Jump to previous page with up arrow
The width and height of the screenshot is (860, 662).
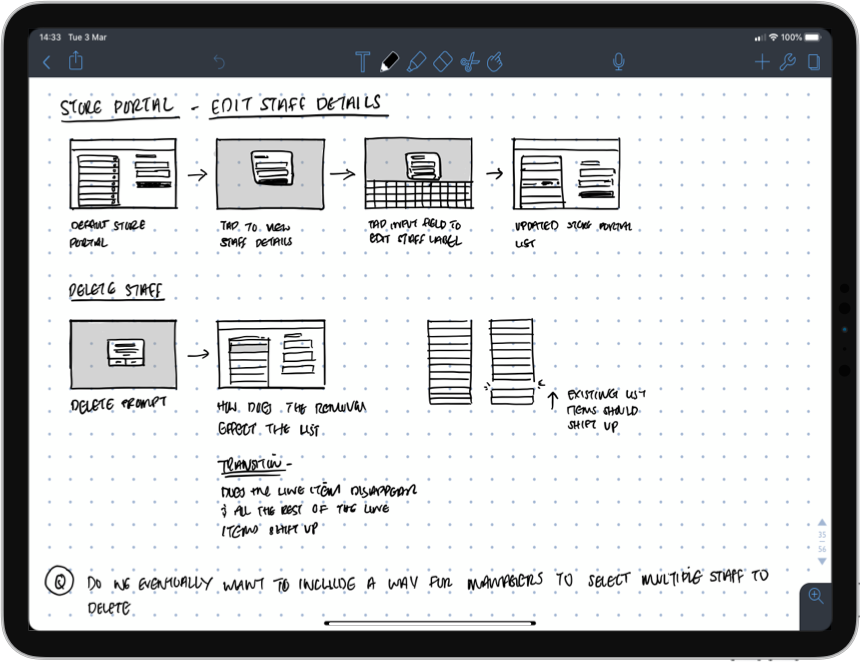click(x=822, y=522)
